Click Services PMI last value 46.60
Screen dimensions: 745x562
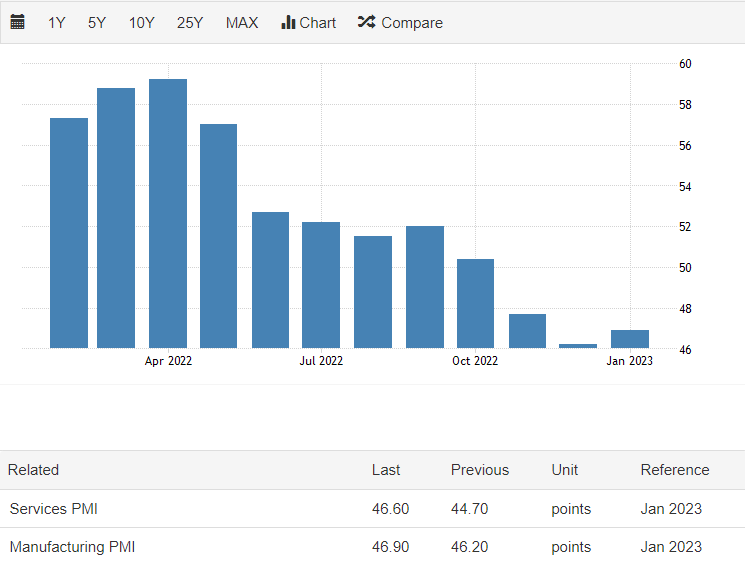[391, 509]
